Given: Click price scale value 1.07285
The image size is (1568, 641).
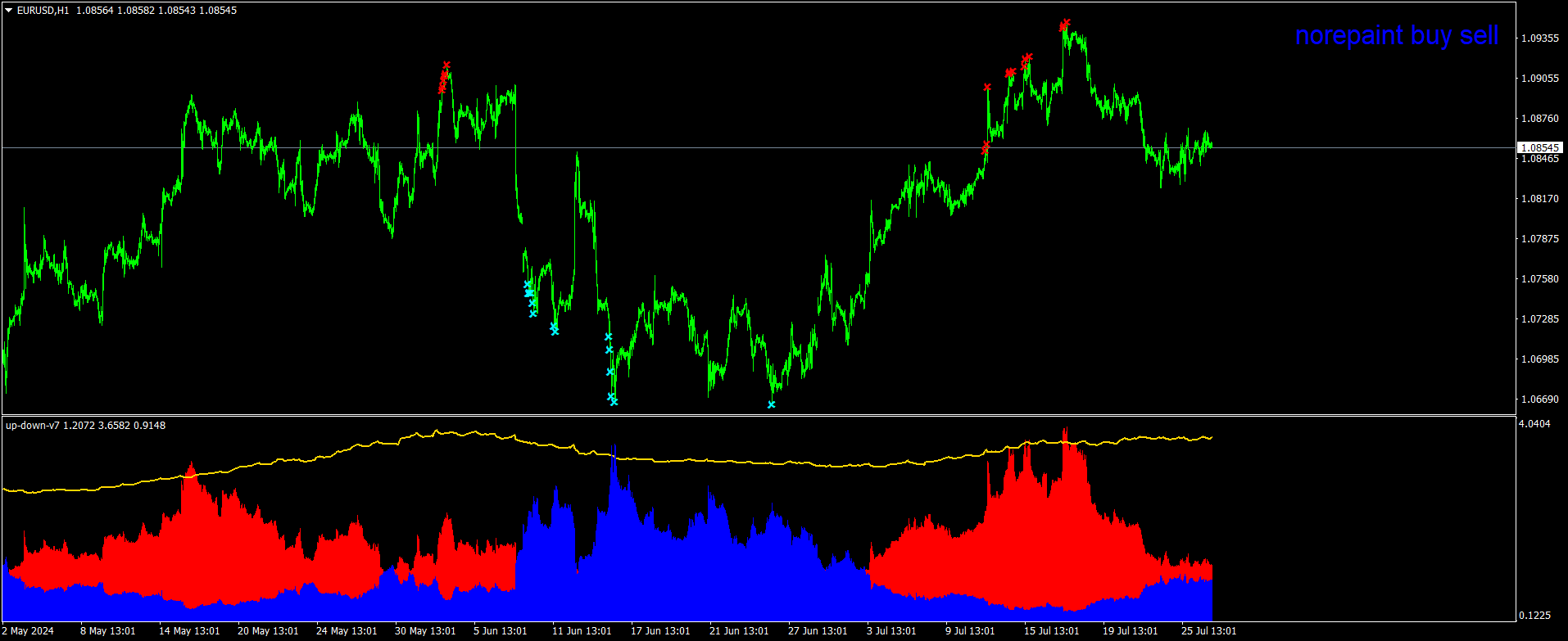Looking at the screenshot, I should 1540,319.
